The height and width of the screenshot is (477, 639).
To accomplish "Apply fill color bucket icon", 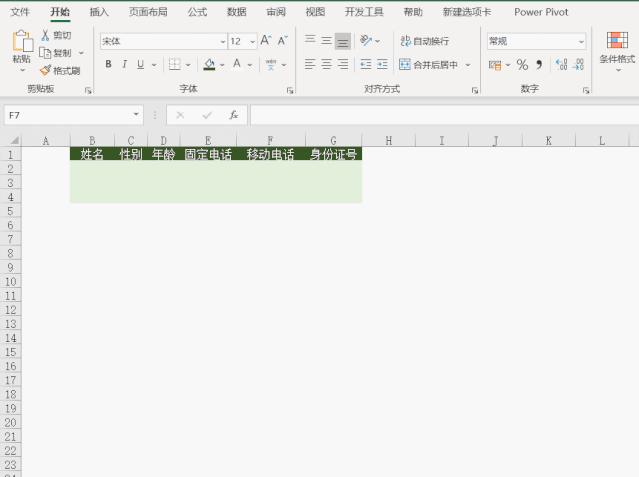I will click(209, 64).
